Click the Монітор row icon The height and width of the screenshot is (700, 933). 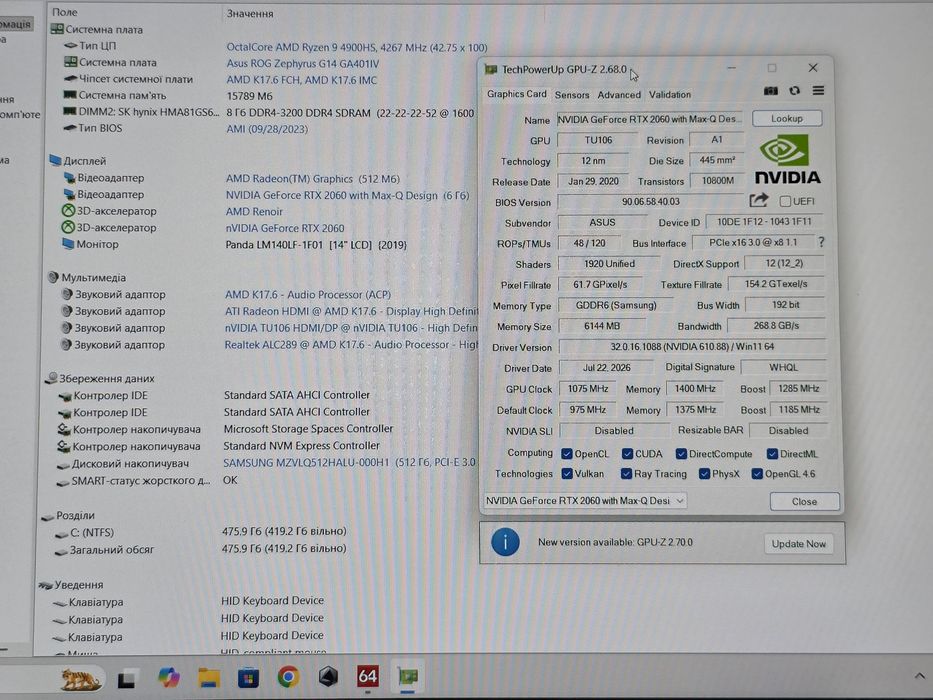click(x=68, y=244)
